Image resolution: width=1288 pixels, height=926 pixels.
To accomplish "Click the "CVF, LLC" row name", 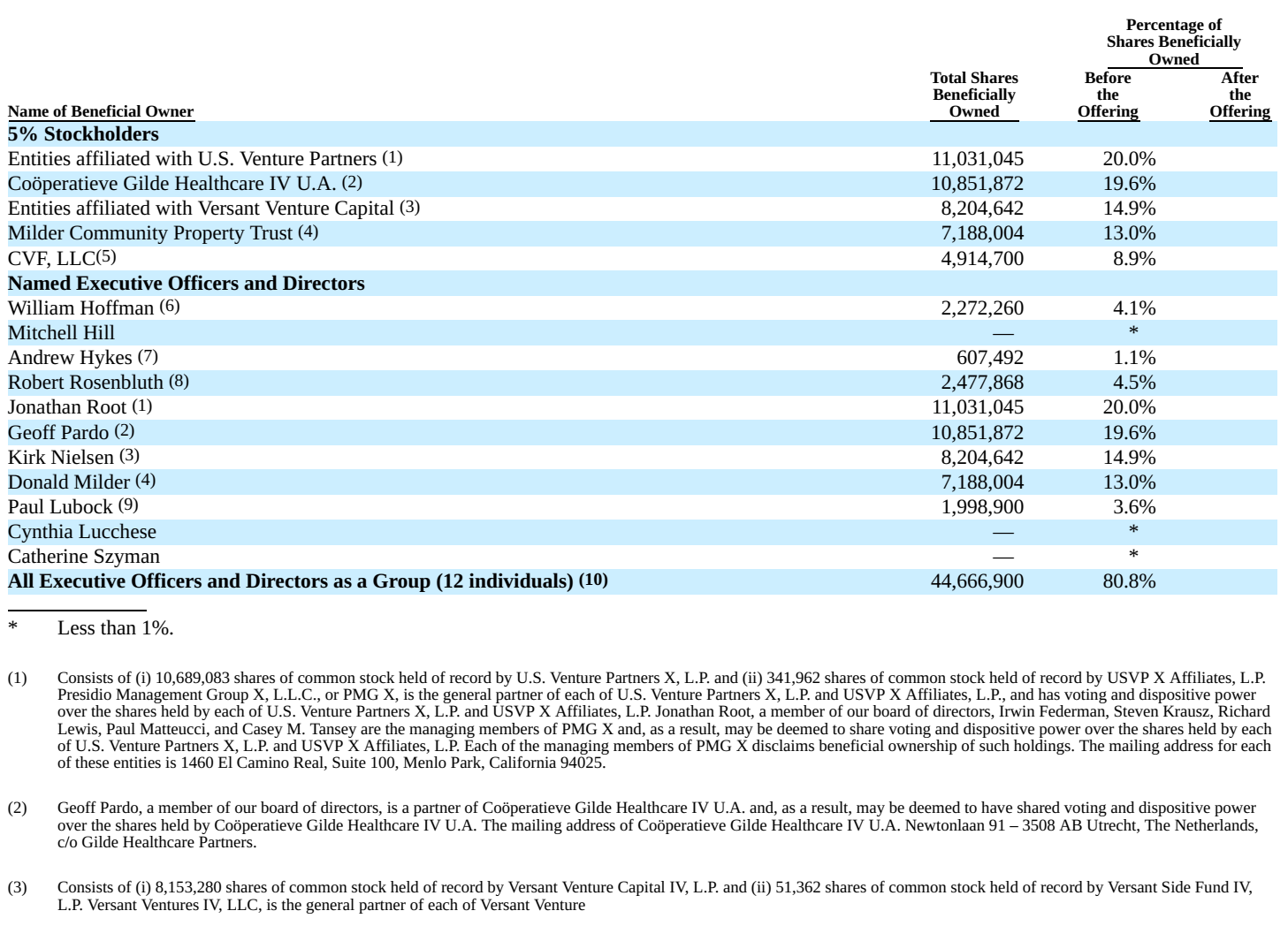I will [51, 259].
